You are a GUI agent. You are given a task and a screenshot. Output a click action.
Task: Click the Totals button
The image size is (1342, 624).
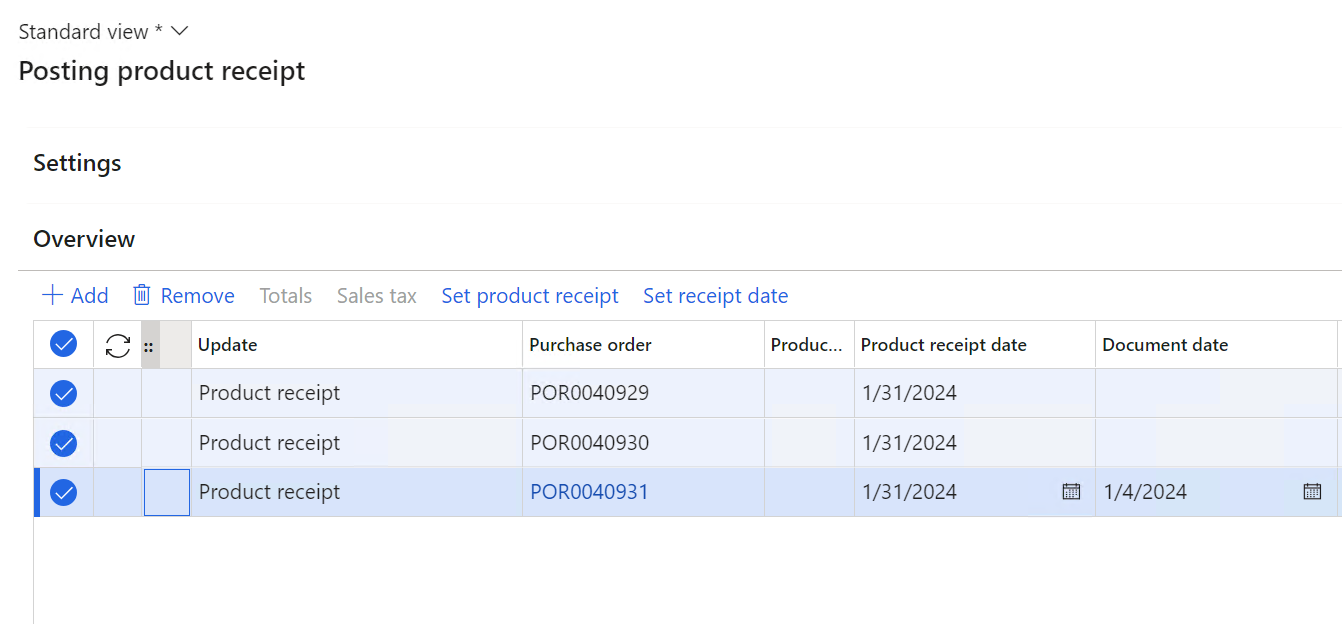(x=286, y=296)
